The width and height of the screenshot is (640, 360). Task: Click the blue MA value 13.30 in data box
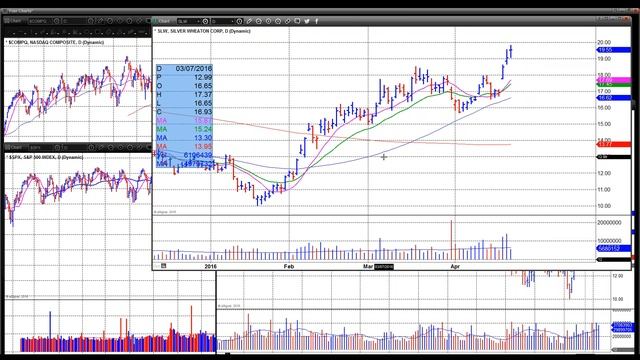pyautogui.click(x=203, y=138)
